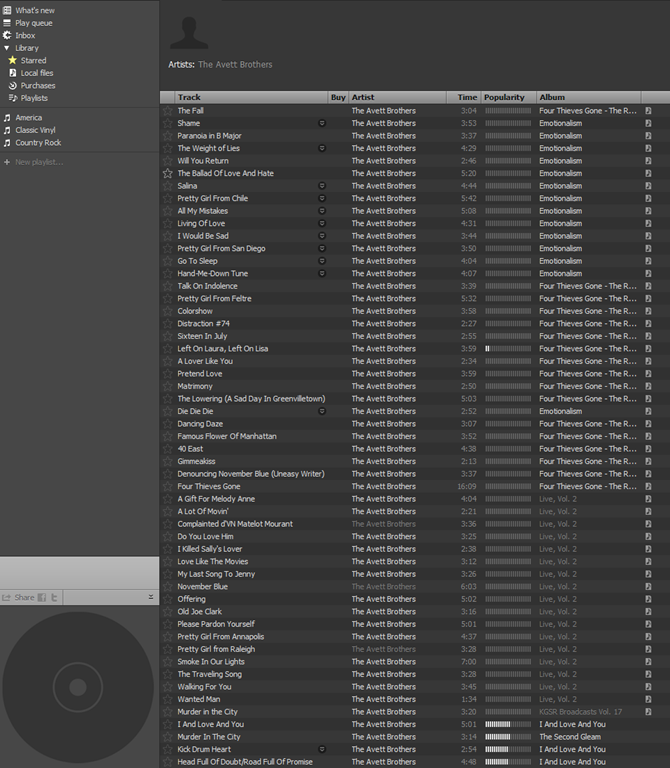Click popularity bar of I And Love And You
This screenshot has width=670, height=768.
point(508,724)
